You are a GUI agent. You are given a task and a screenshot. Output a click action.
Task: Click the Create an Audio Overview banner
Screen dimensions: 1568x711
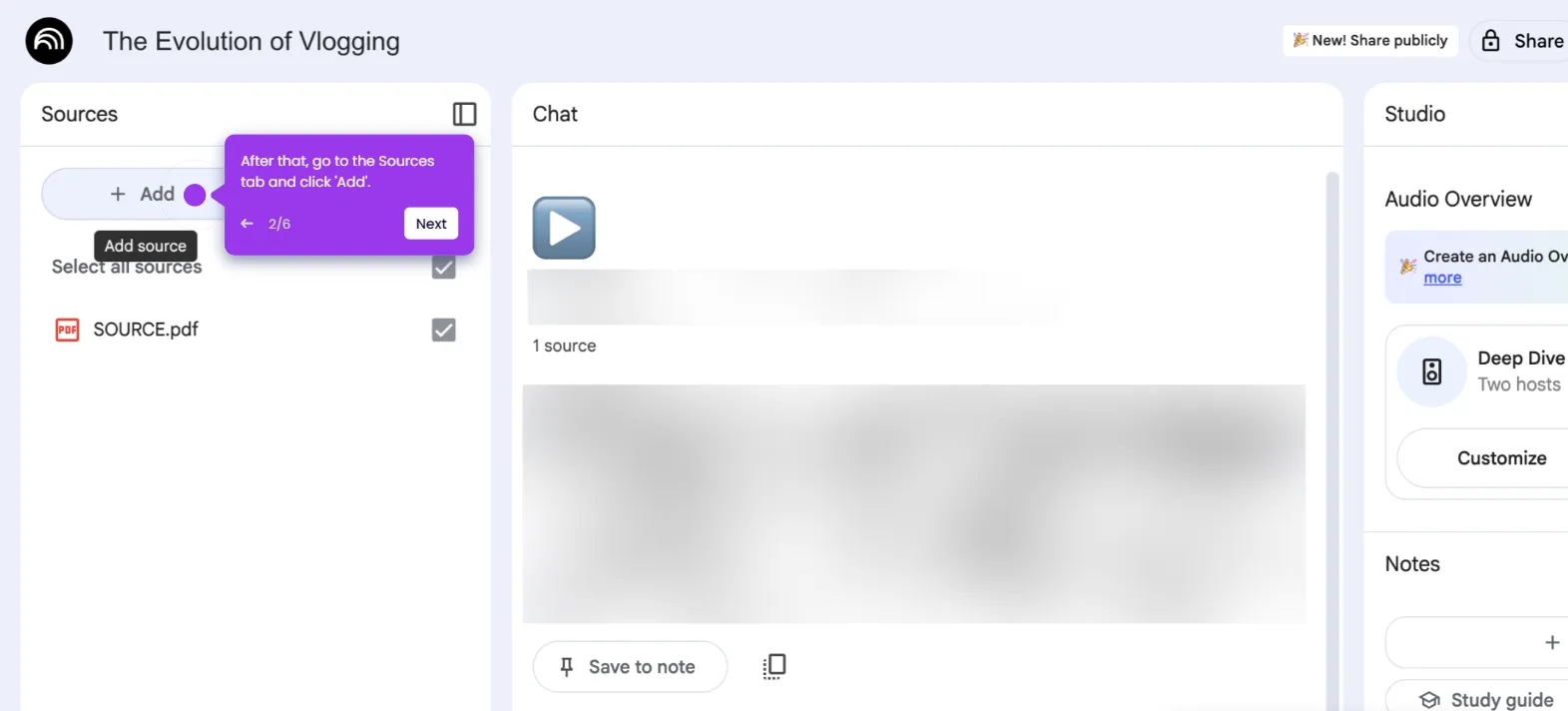(1477, 267)
